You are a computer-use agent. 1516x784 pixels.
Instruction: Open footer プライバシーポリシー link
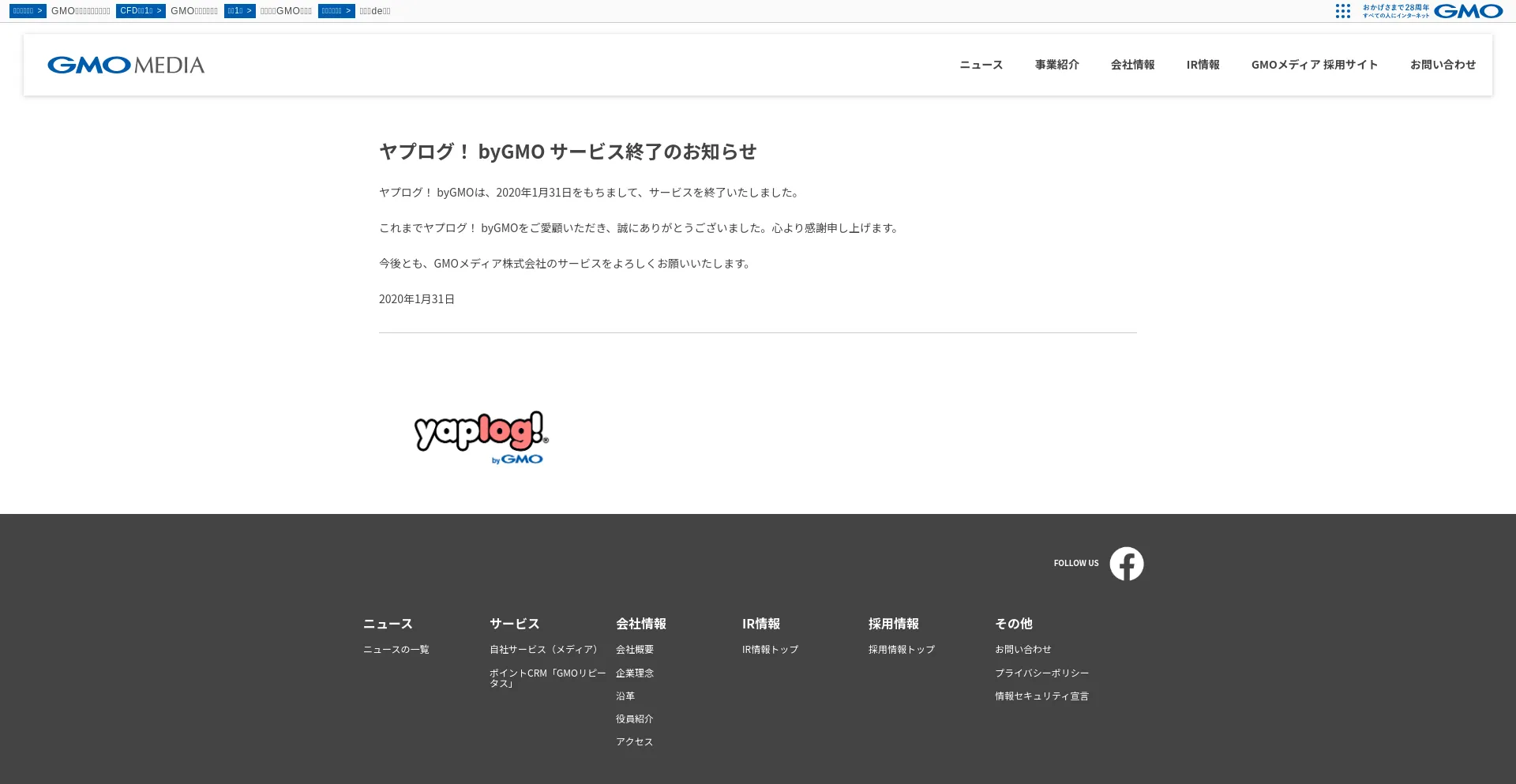coord(1042,673)
